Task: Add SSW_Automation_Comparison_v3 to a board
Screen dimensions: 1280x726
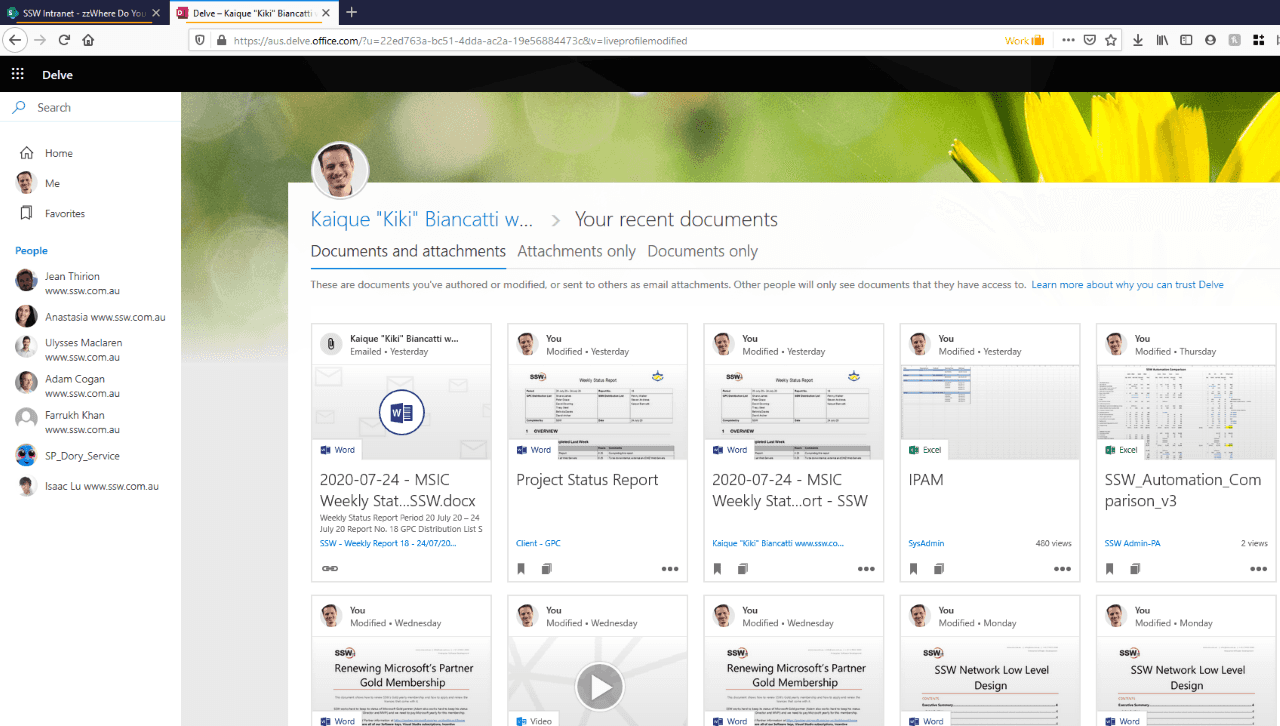Action: [1134, 569]
